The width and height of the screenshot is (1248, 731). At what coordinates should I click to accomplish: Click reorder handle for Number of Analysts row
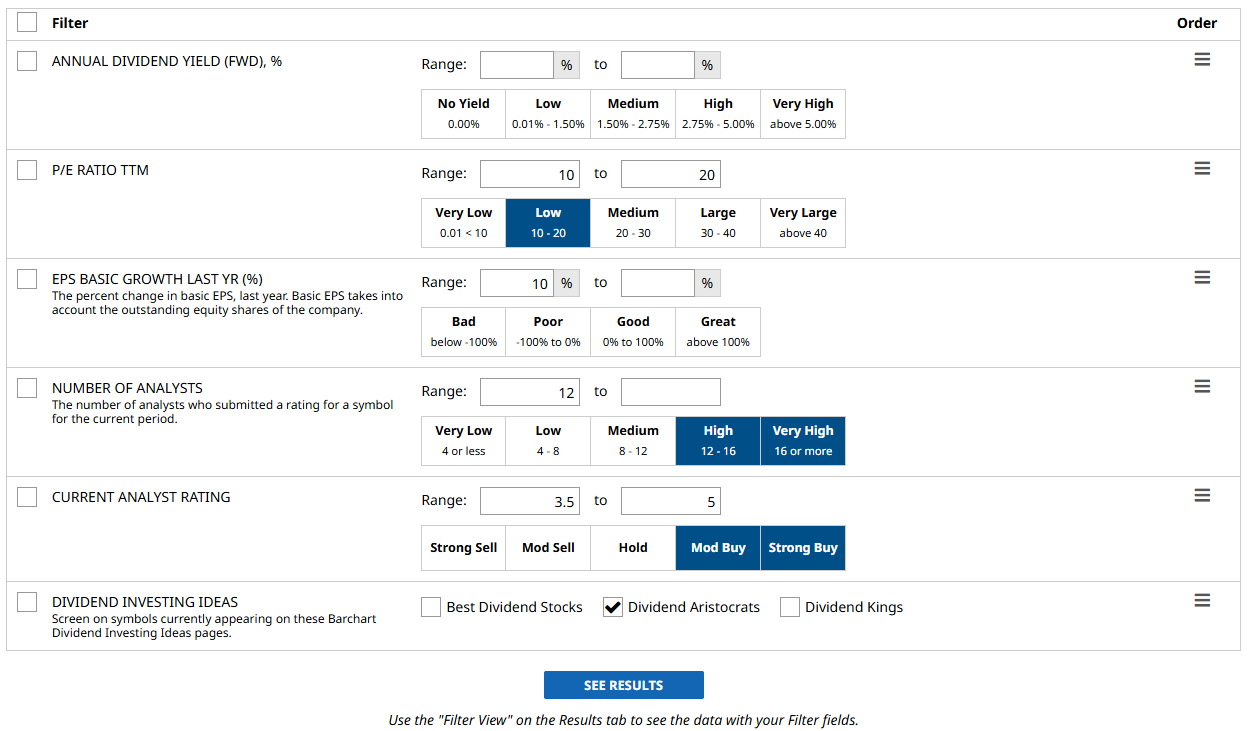1202,387
